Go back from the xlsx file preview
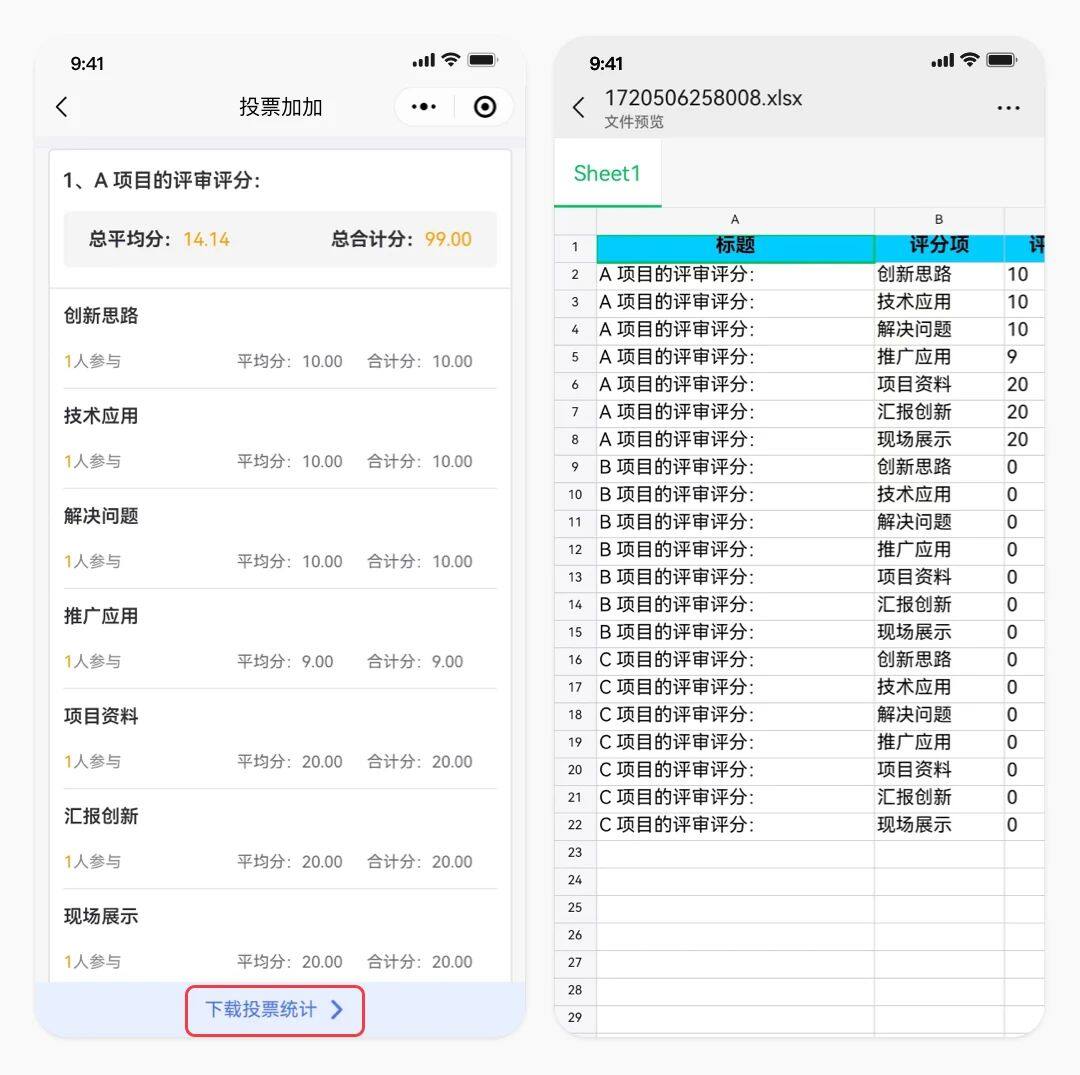 [x=579, y=108]
